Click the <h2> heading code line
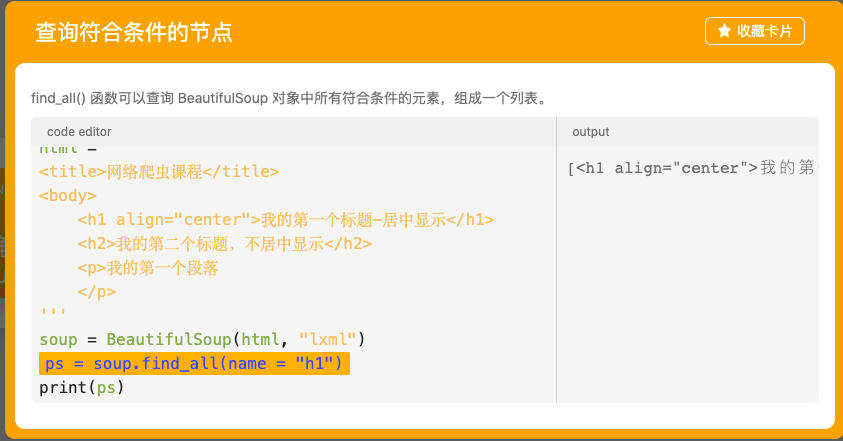Screen dimensions: 843x441 (224, 243)
